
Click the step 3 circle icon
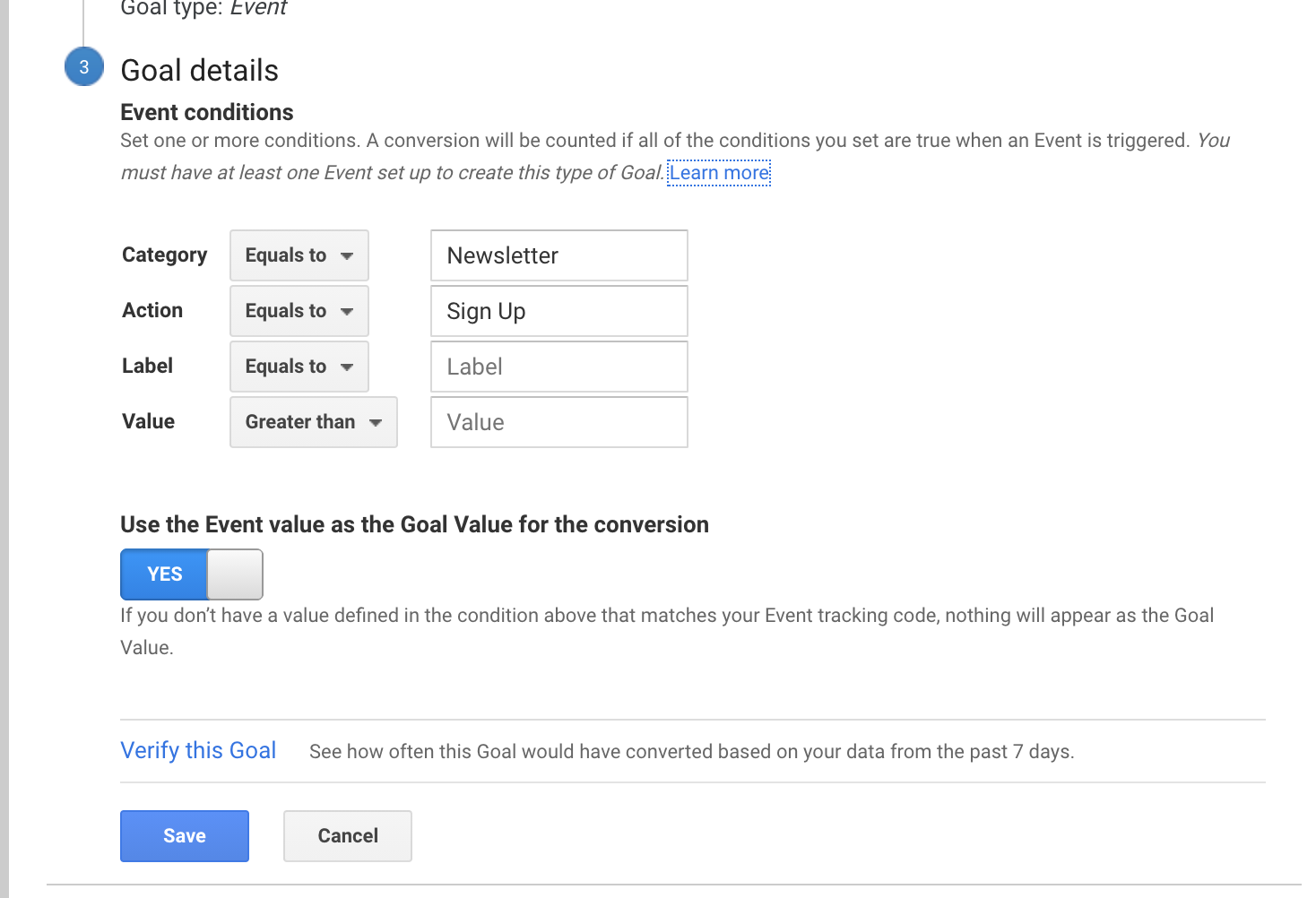tap(84, 67)
